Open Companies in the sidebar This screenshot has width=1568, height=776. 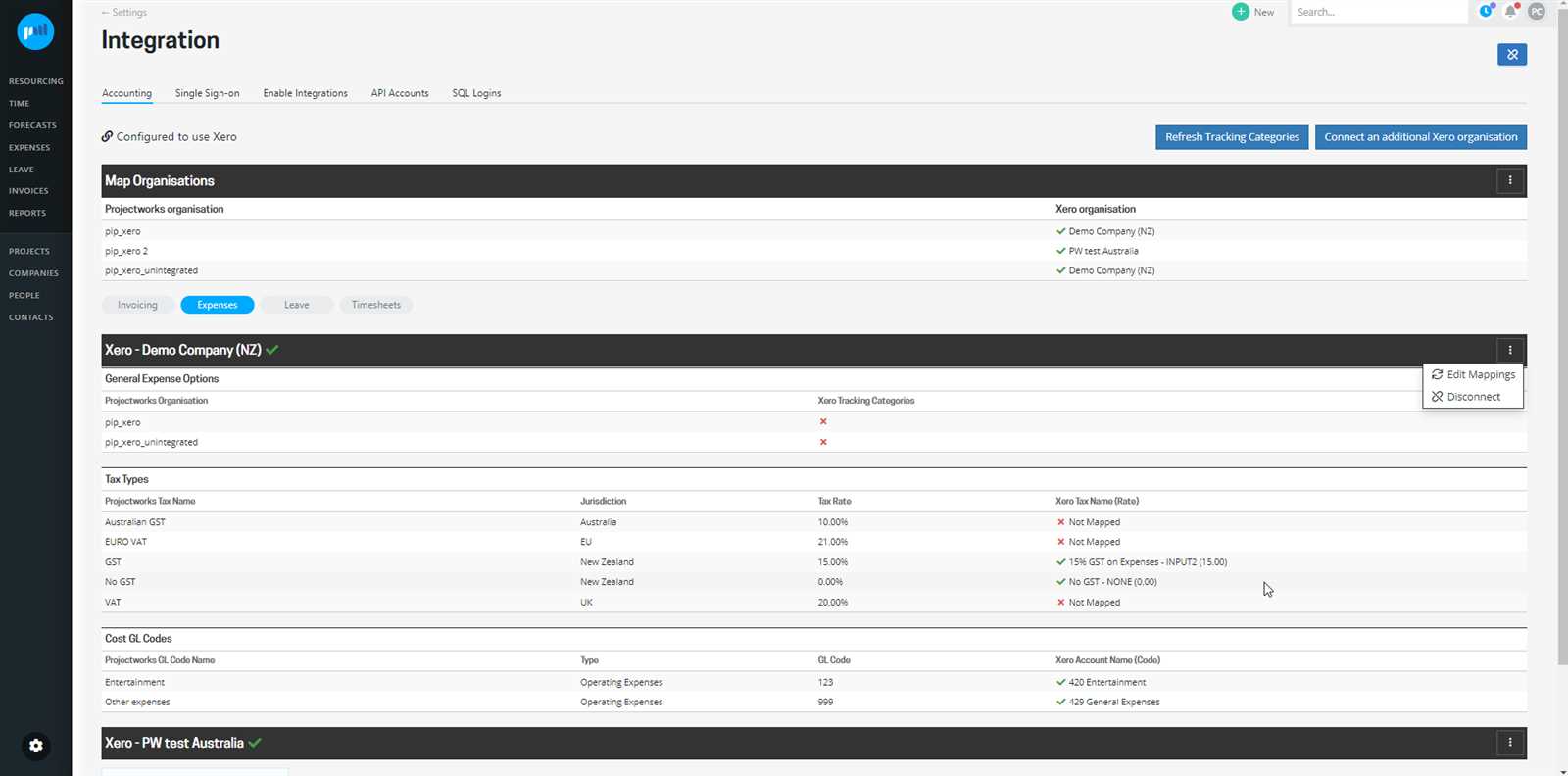click(x=33, y=273)
